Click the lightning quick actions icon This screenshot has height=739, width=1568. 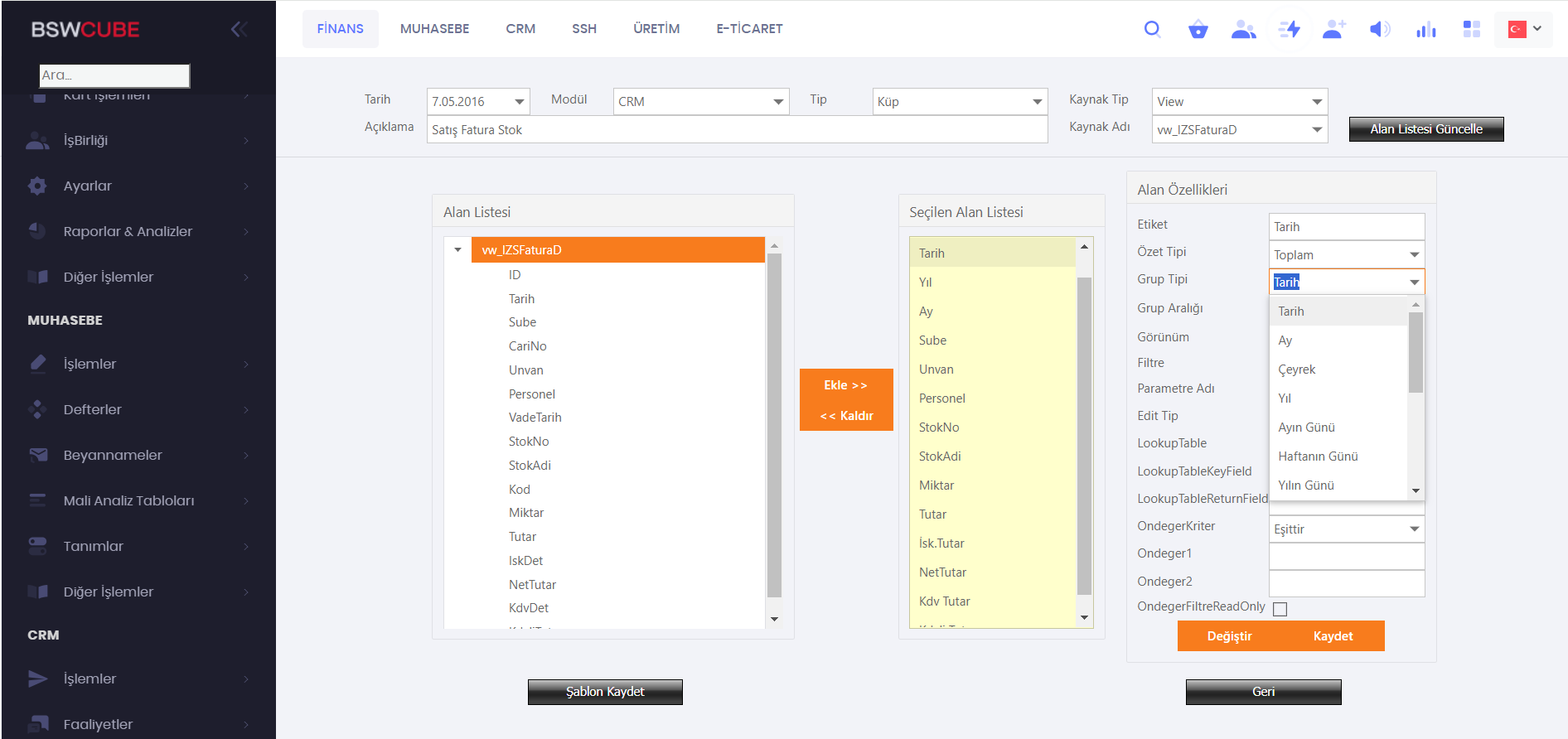tap(1289, 30)
